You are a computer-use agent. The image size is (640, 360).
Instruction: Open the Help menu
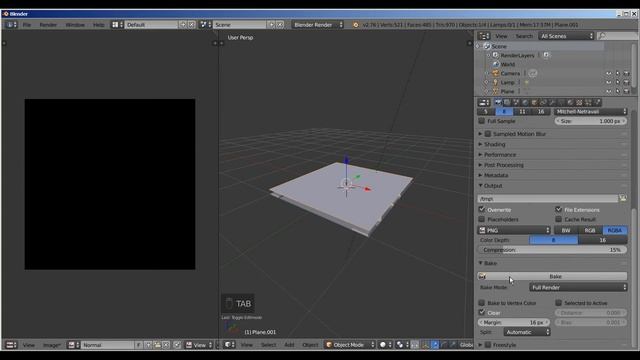pyautogui.click(x=98, y=24)
